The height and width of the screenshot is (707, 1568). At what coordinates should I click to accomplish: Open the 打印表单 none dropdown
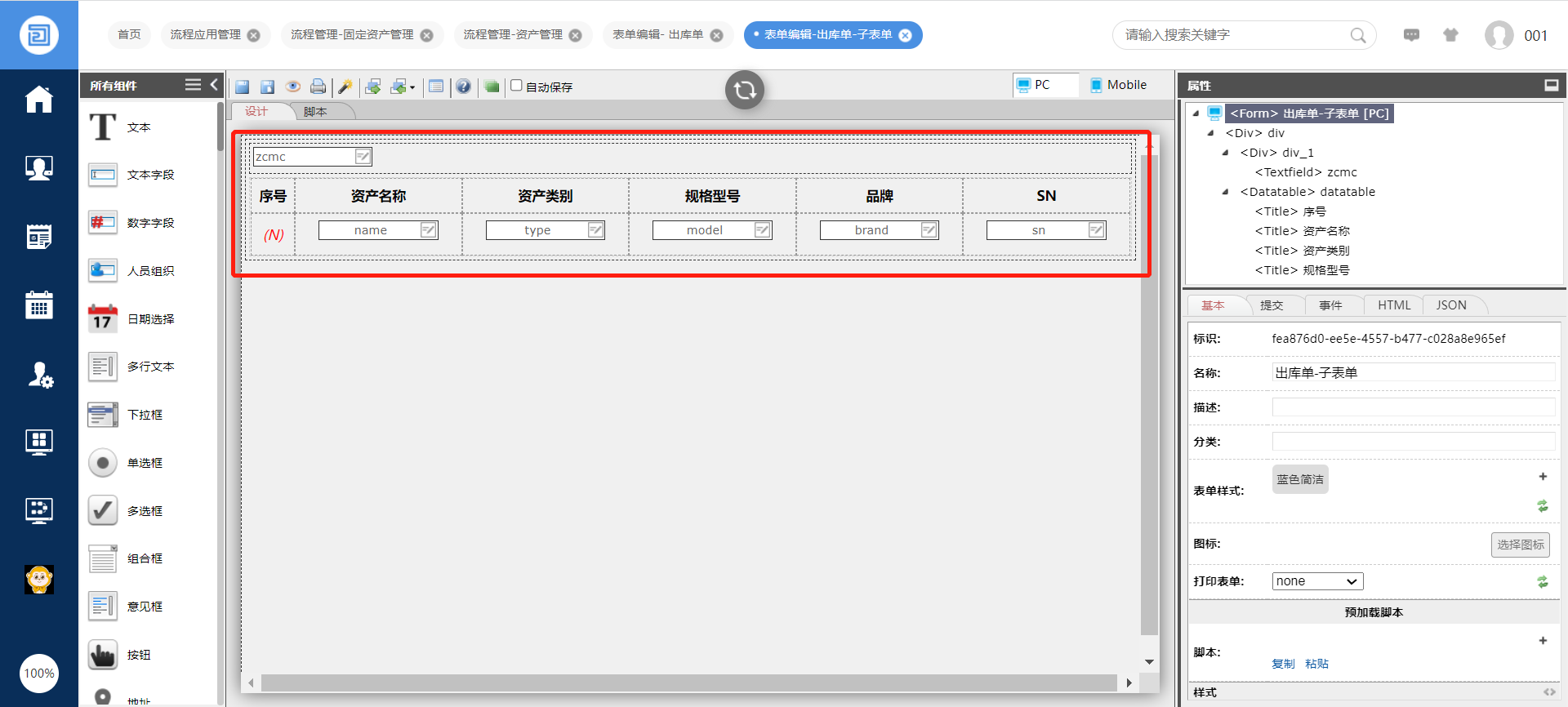pyautogui.click(x=1317, y=581)
